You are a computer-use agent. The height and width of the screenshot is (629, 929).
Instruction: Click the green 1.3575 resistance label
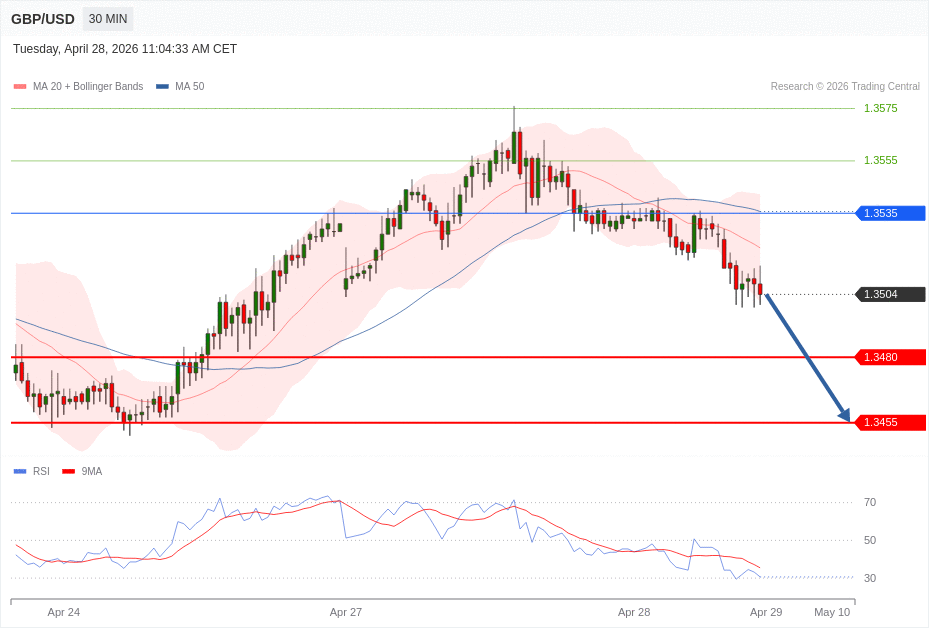point(880,108)
